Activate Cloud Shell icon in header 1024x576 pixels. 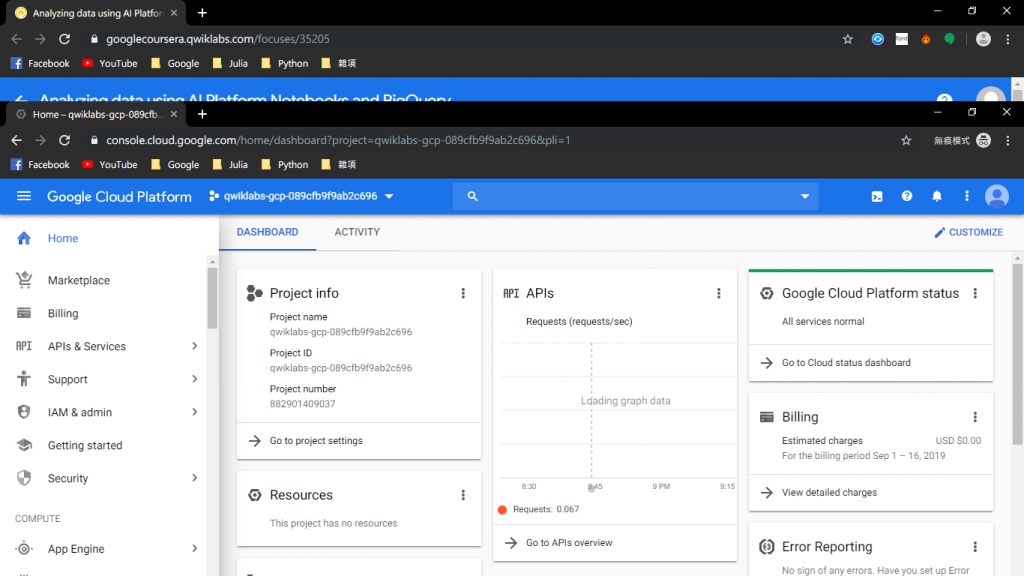coord(876,196)
